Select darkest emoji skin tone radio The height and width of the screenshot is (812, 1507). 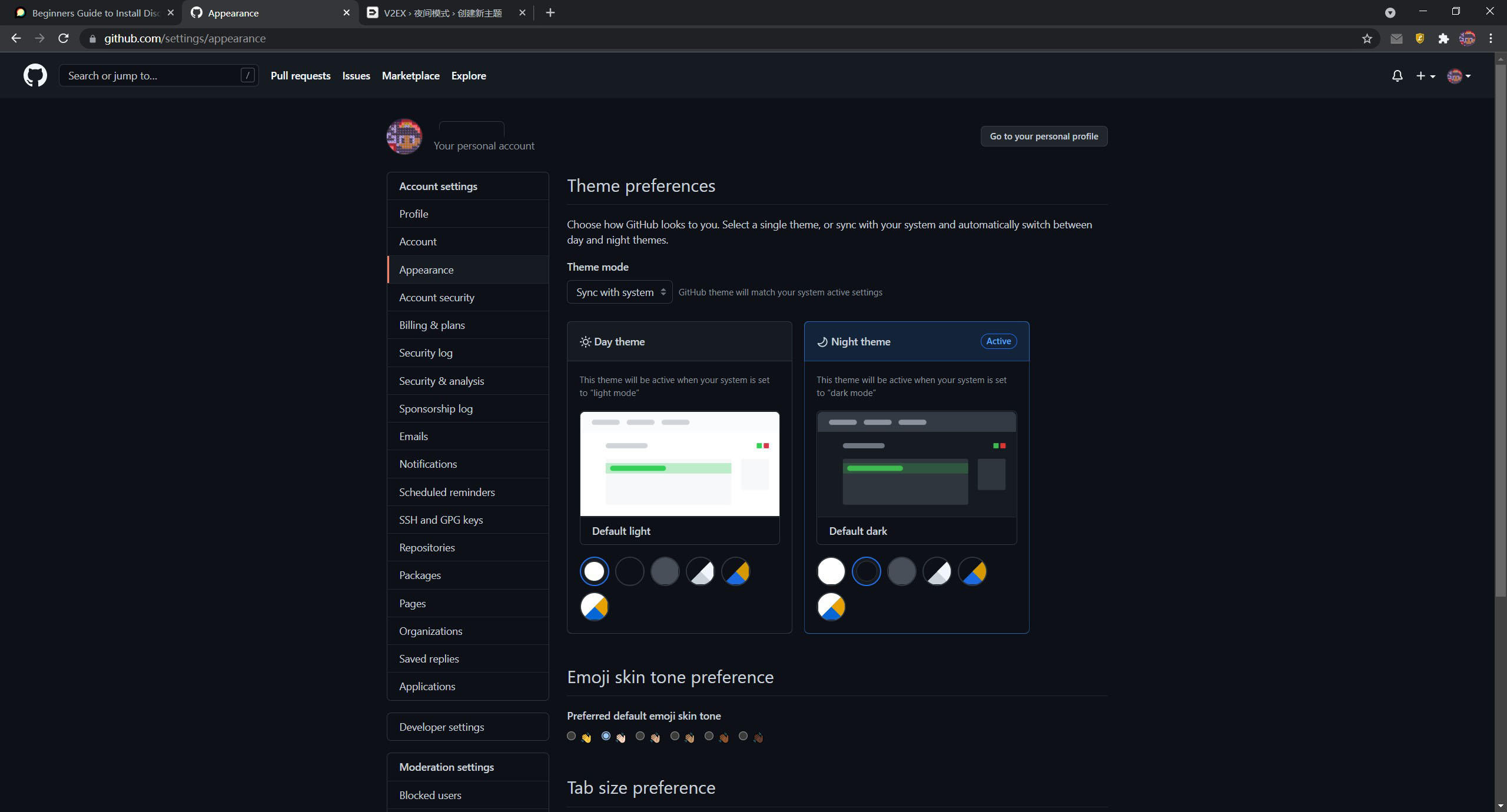click(743, 736)
